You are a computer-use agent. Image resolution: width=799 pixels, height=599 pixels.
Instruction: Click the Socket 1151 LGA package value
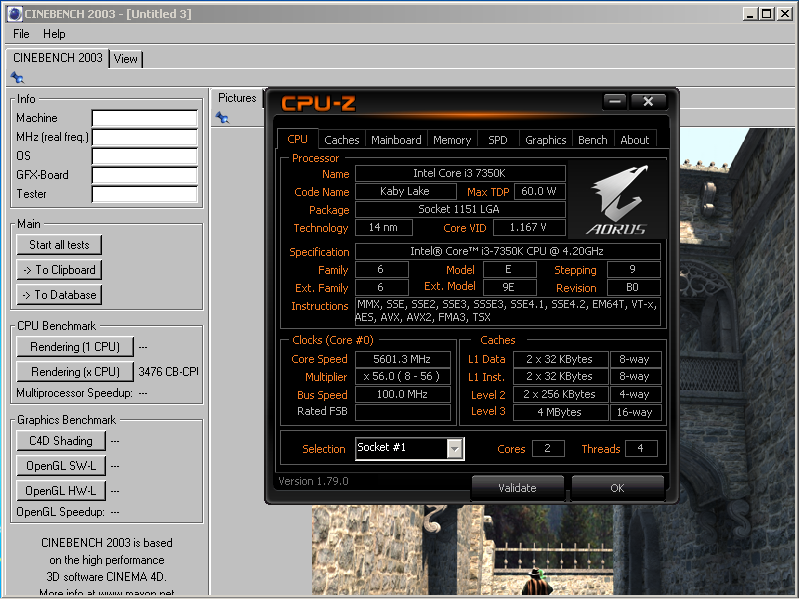tap(460, 209)
